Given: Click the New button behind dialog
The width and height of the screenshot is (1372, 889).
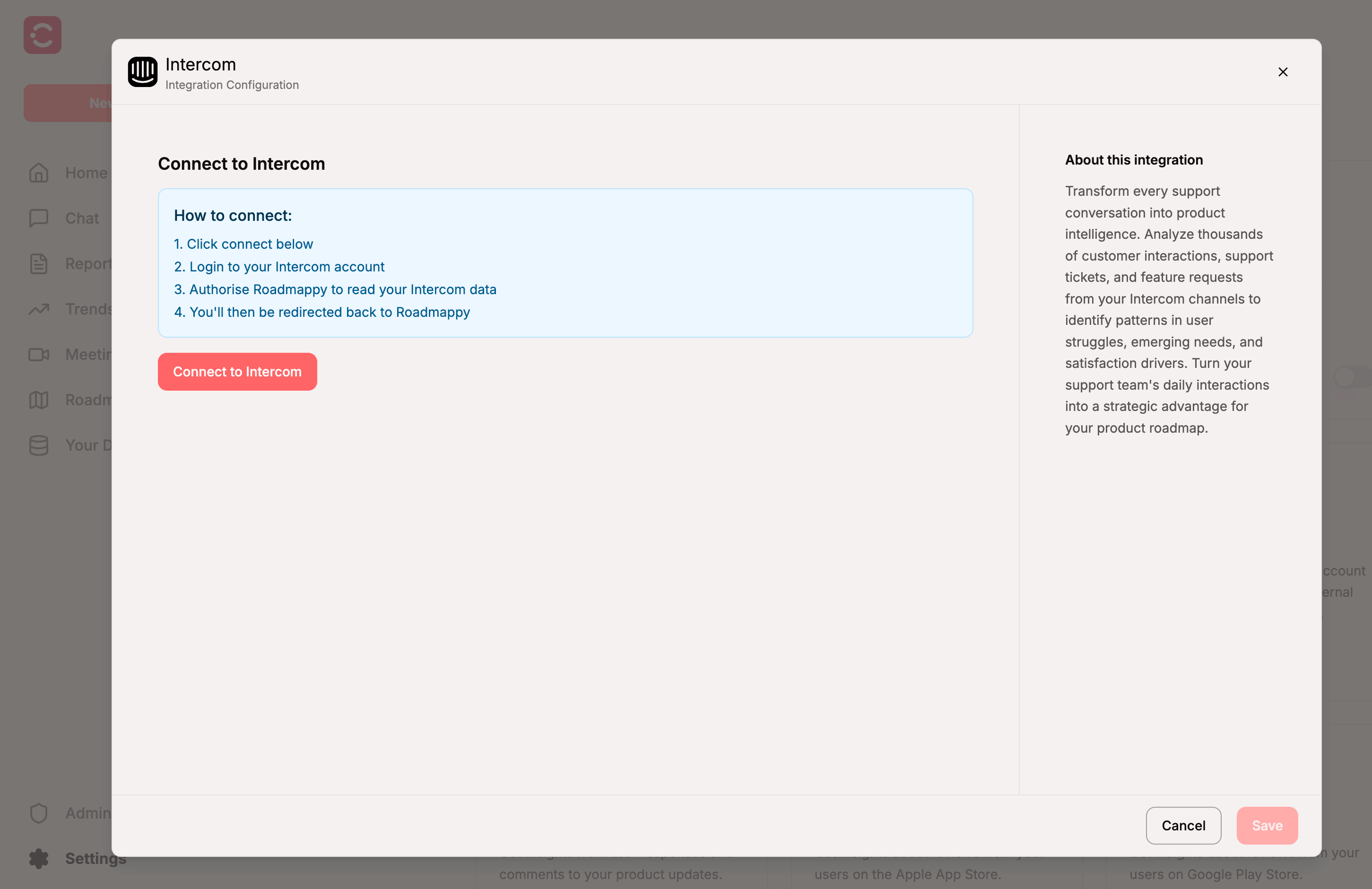Looking at the screenshot, I should pyautogui.click(x=68, y=103).
